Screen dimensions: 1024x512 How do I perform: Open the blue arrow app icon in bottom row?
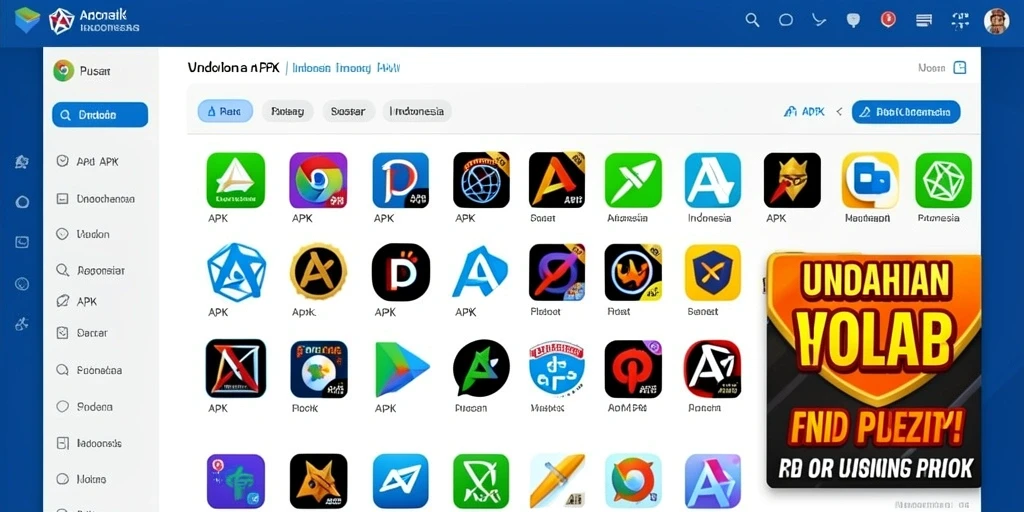coord(400,481)
